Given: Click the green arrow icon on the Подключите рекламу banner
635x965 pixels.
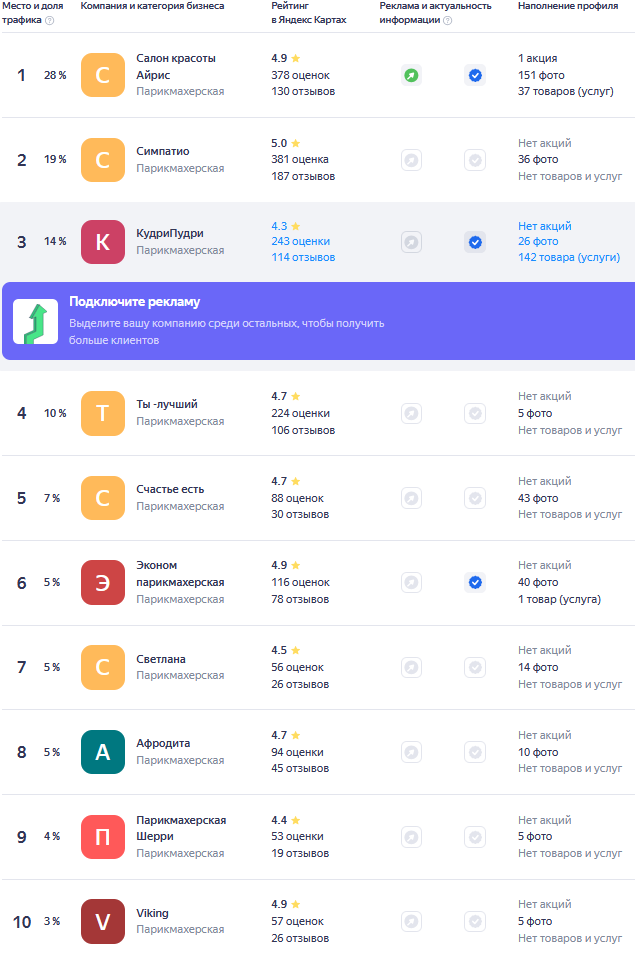Looking at the screenshot, I should 36,321.
